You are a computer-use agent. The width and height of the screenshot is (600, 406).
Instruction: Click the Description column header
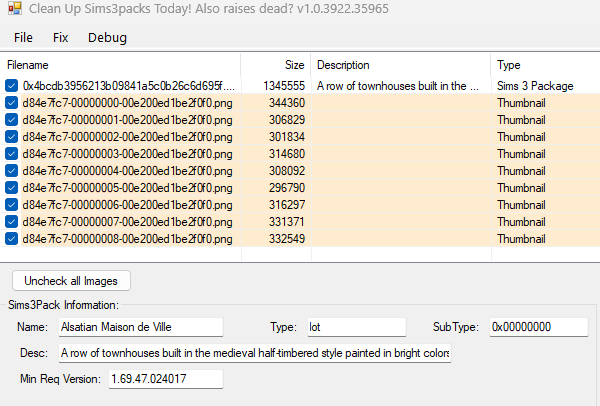[400, 65]
